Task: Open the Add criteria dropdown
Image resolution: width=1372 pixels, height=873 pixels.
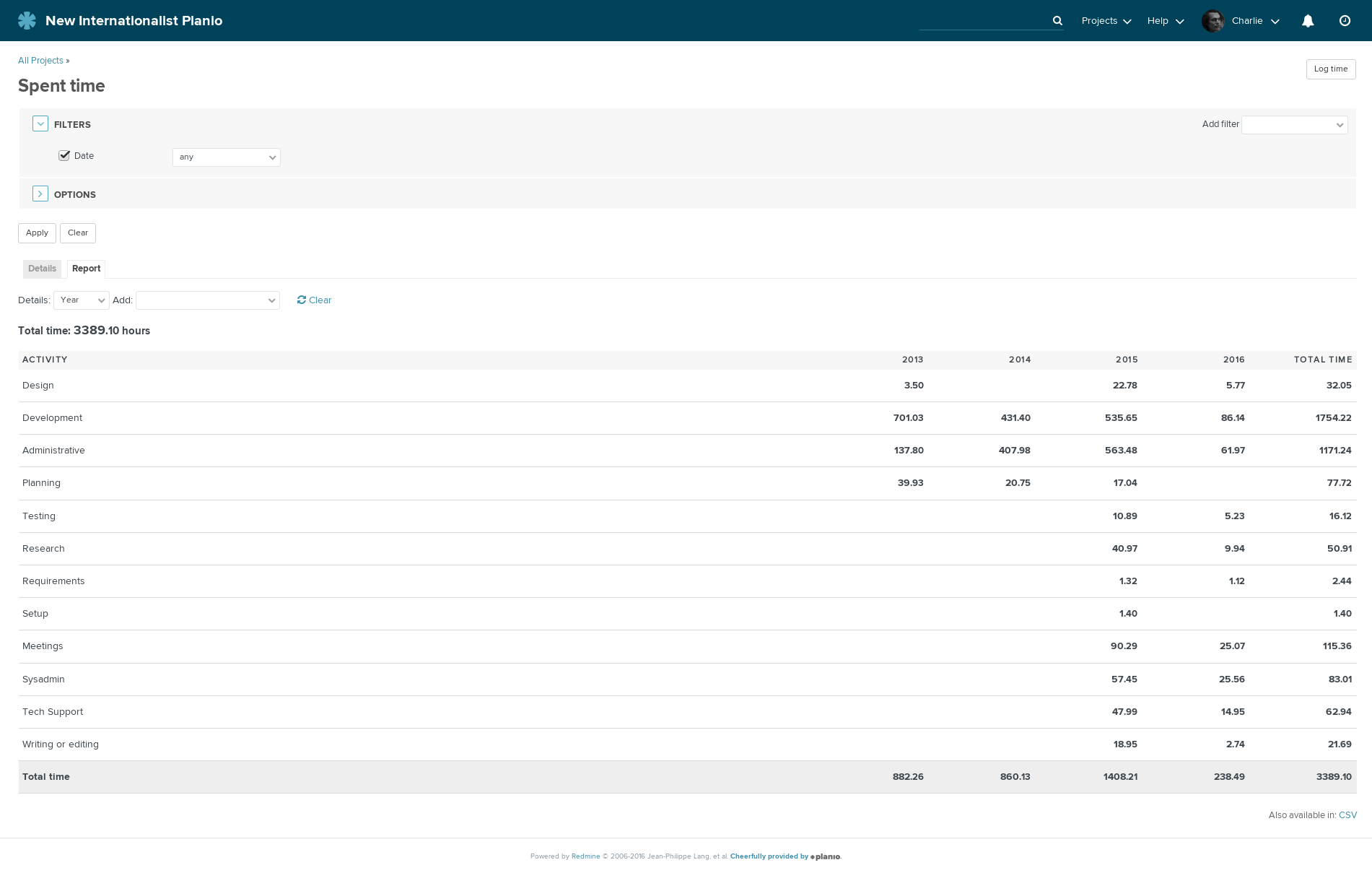Action: 208,300
